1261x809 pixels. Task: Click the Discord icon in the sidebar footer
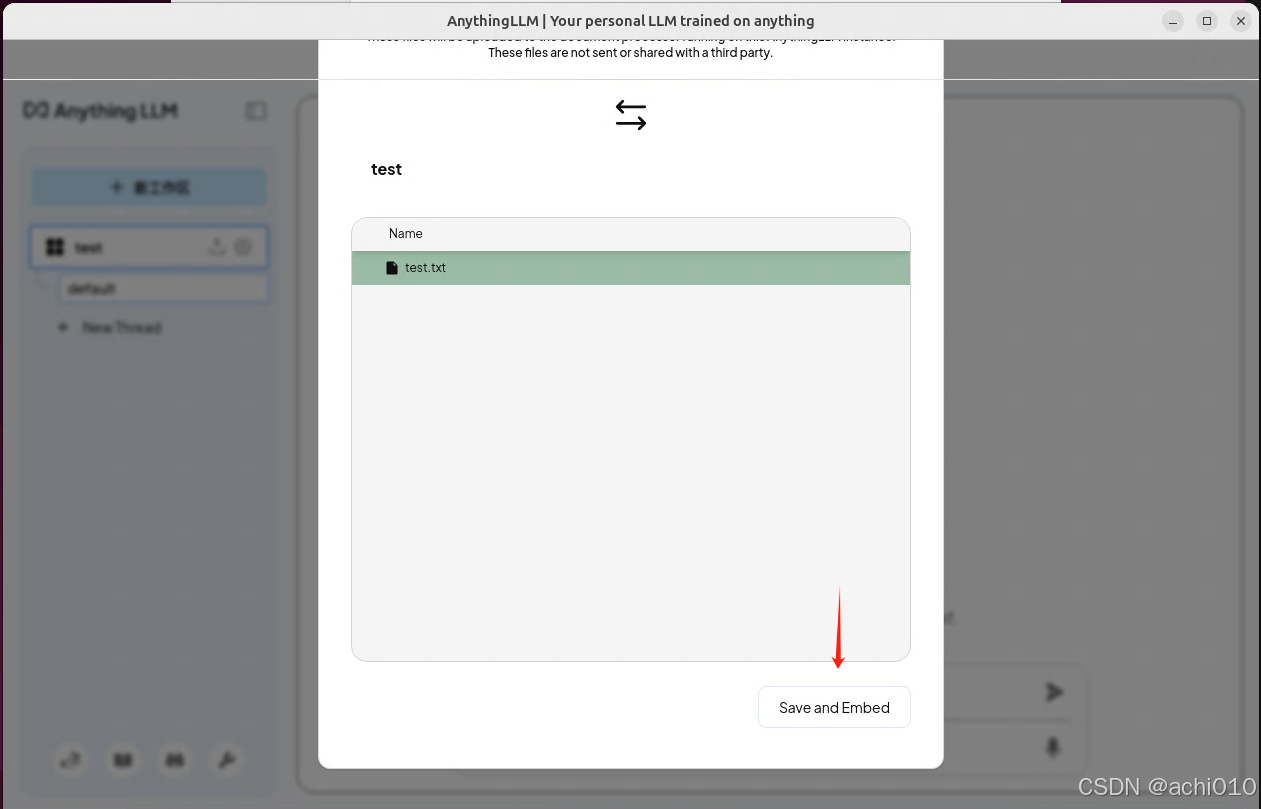(x=175, y=761)
